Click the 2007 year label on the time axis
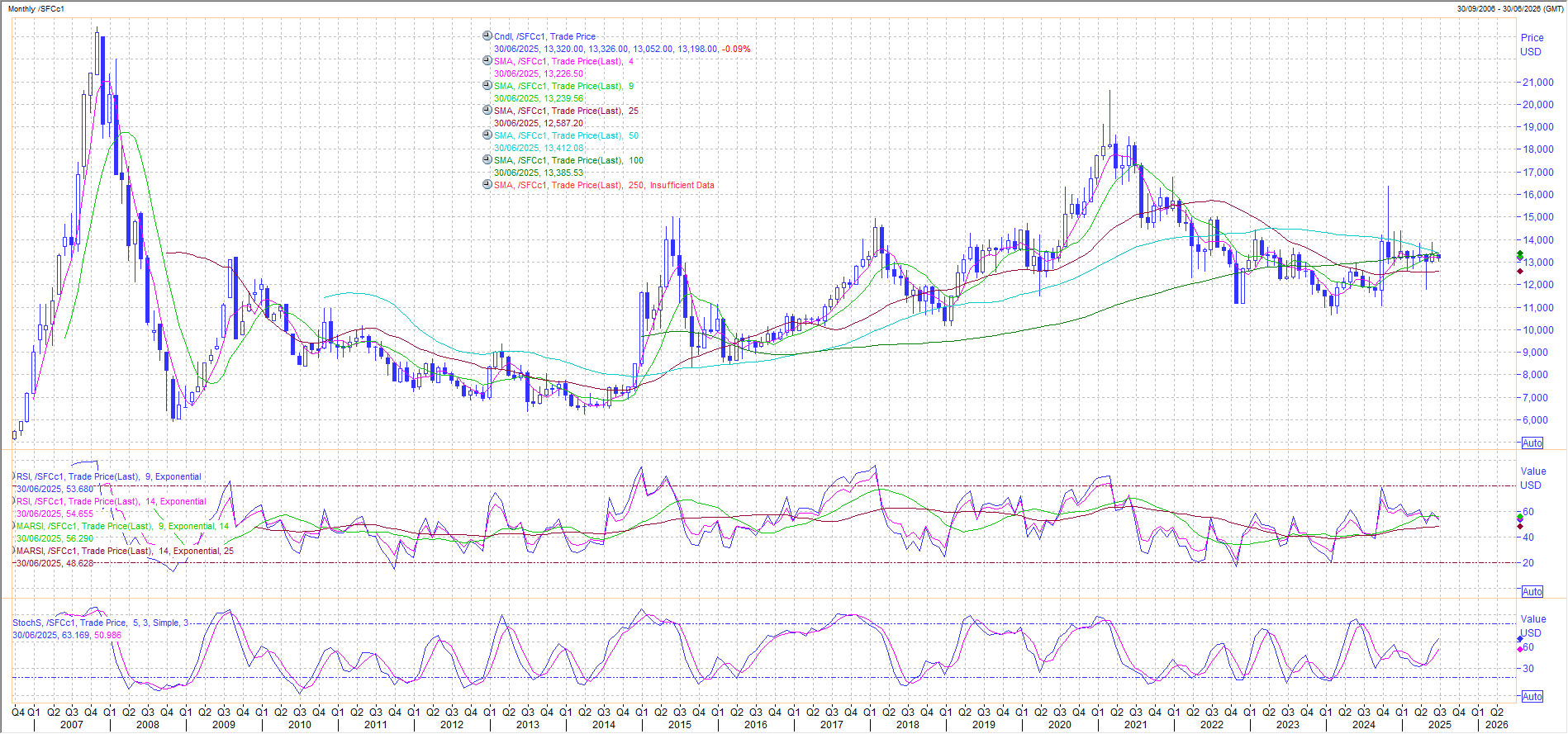This screenshot has height=734, width=1568. (x=72, y=724)
